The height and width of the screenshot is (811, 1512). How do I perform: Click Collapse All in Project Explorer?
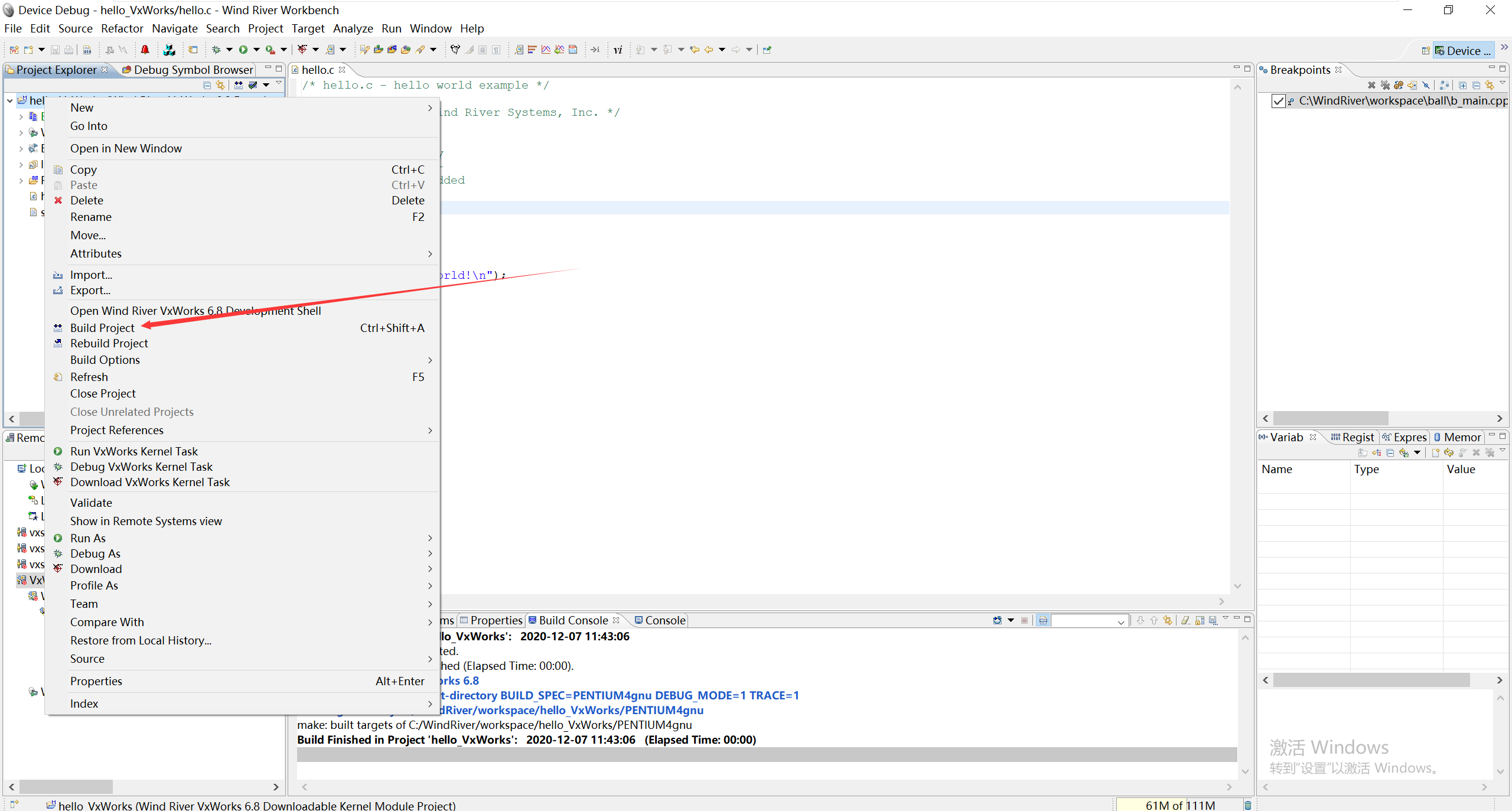click(207, 86)
